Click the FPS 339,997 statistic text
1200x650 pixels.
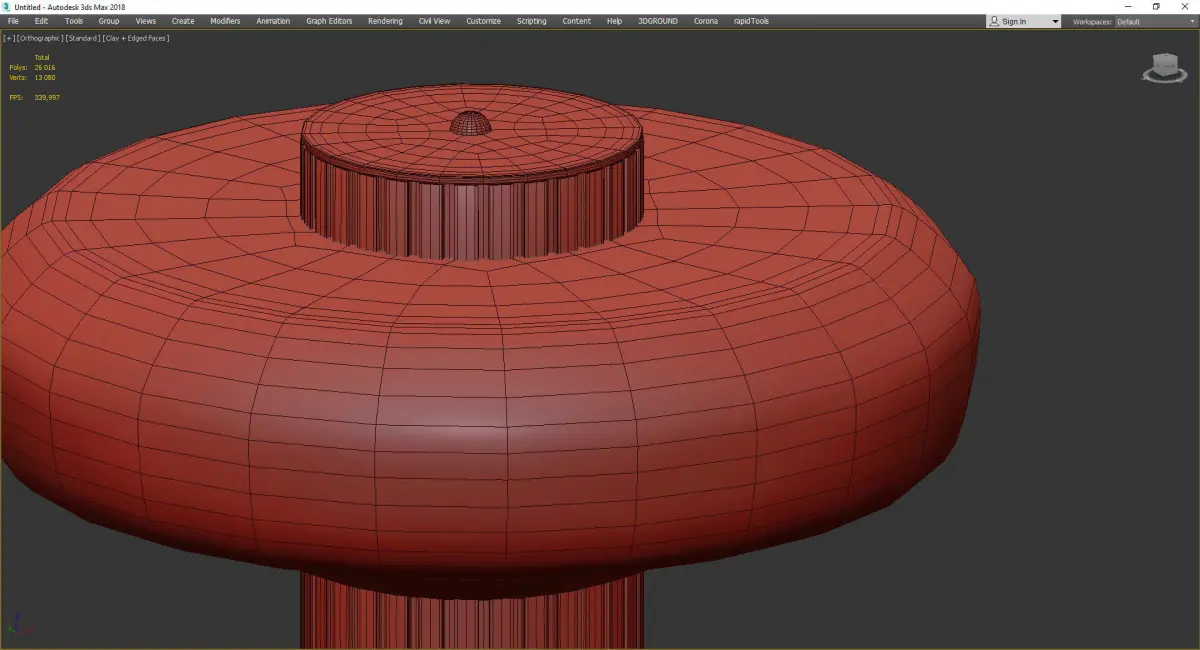[35, 97]
